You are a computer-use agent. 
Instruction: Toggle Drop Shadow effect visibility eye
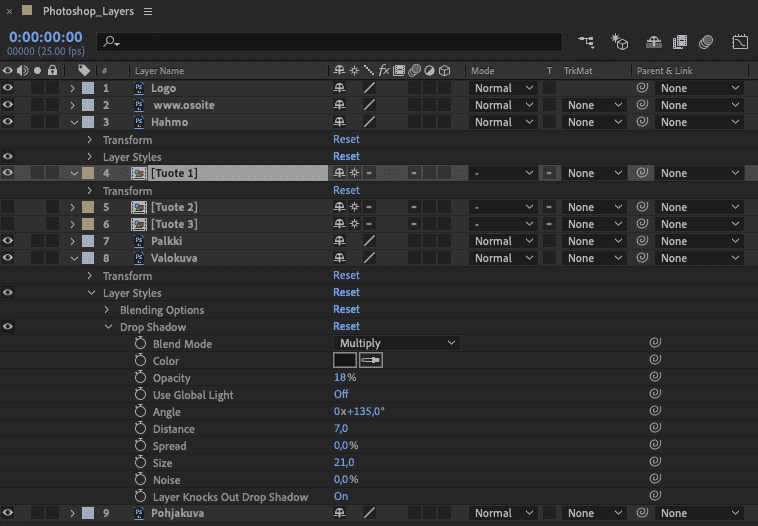(8, 326)
